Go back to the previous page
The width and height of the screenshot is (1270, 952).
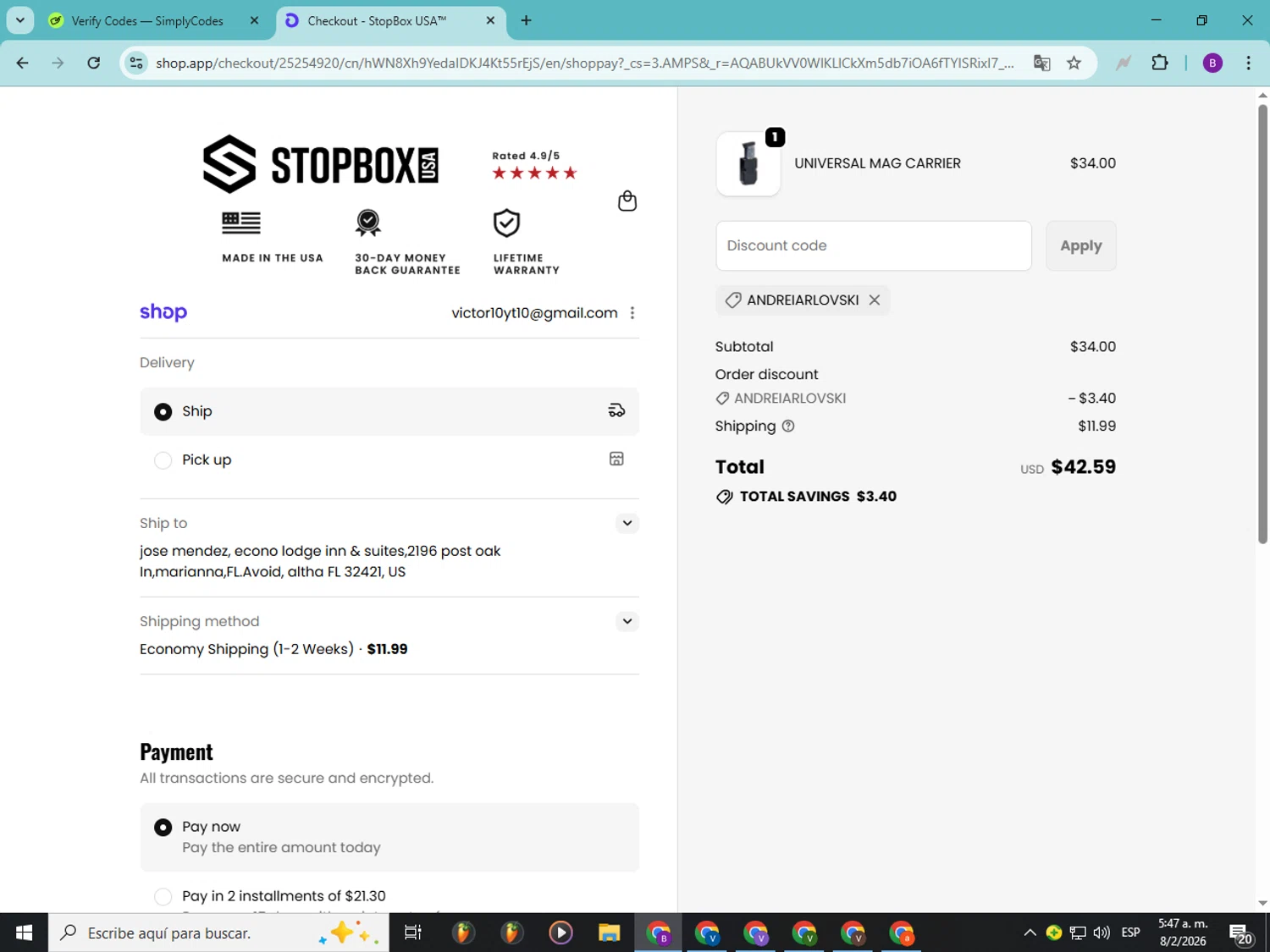(23, 63)
